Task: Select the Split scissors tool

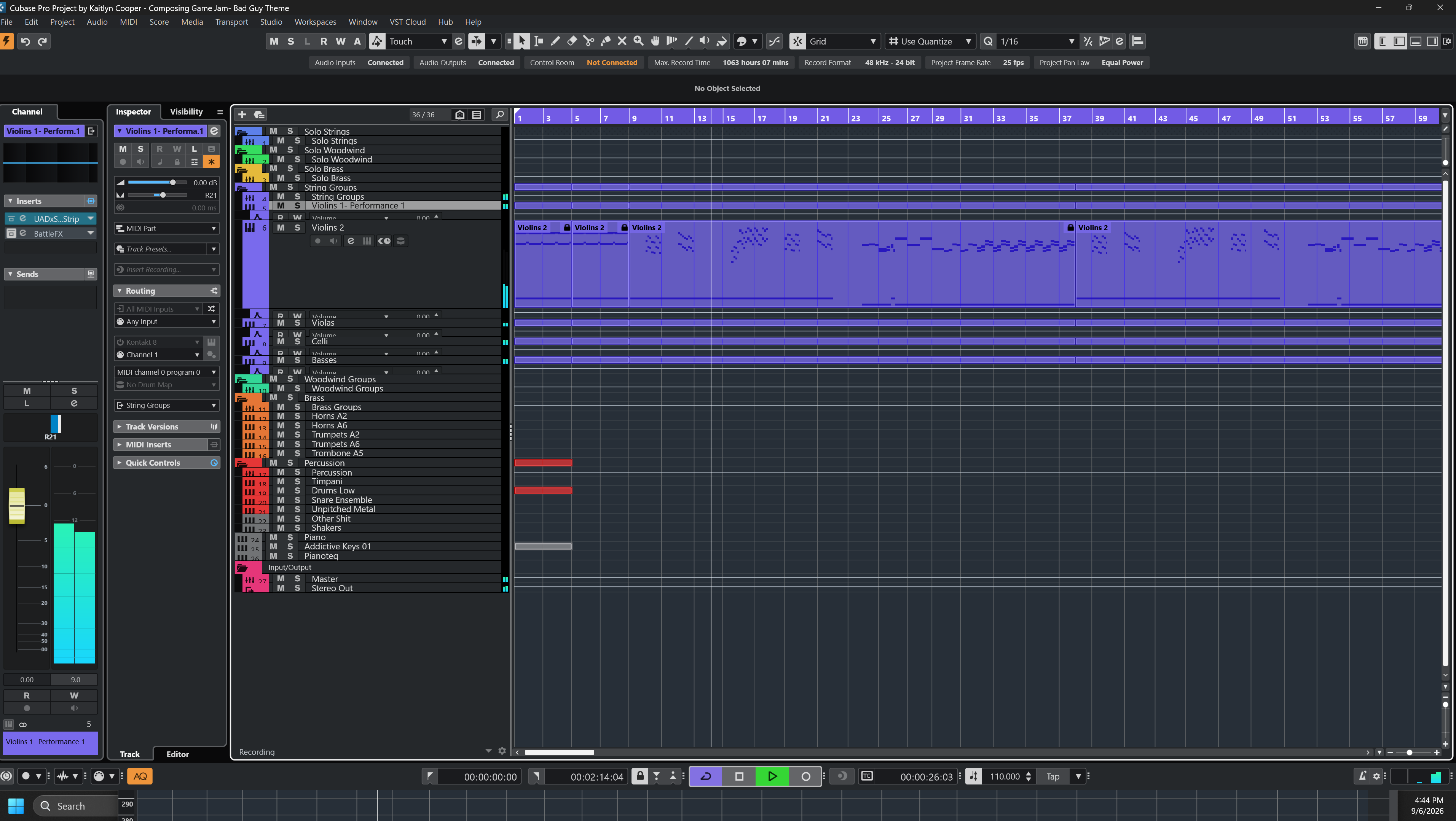Action: click(588, 41)
